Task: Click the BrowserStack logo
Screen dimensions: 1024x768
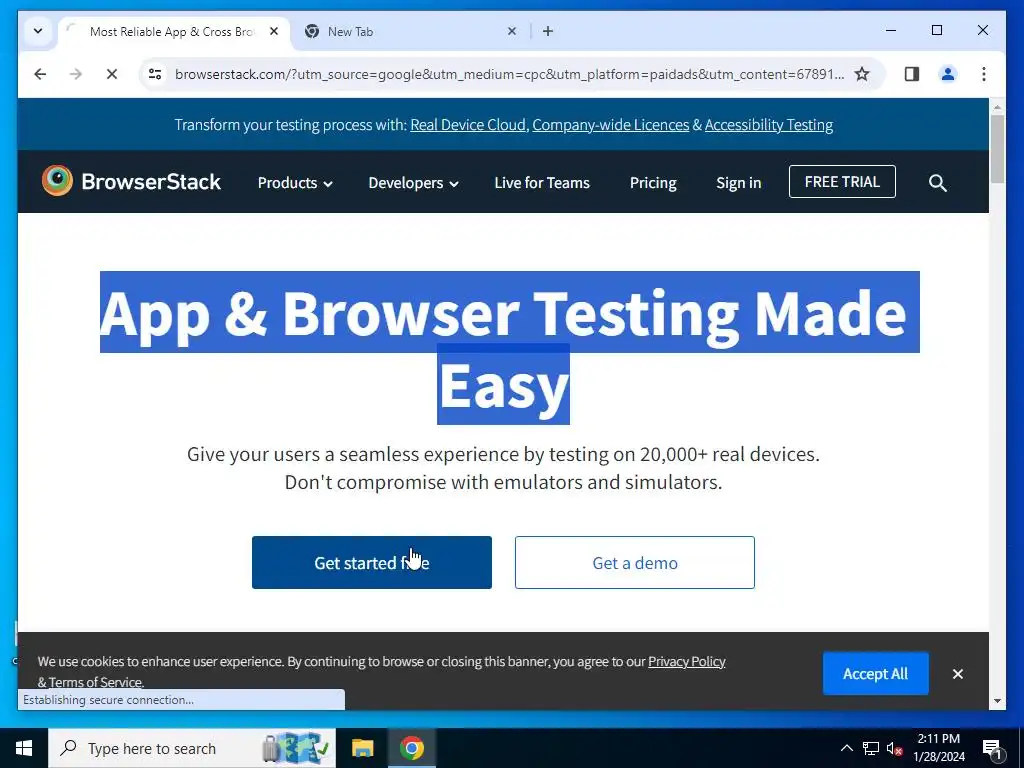Action: tap(131, 181)
